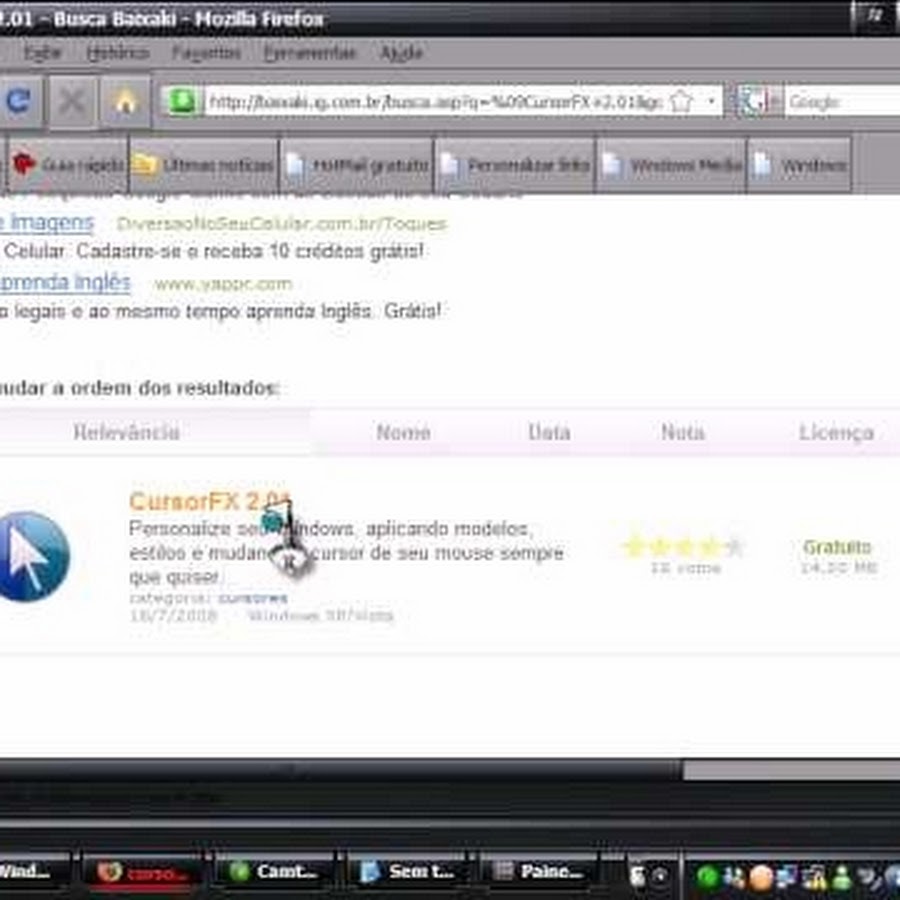
Task: Sort results by Nome
Action: tap(404, 432)
